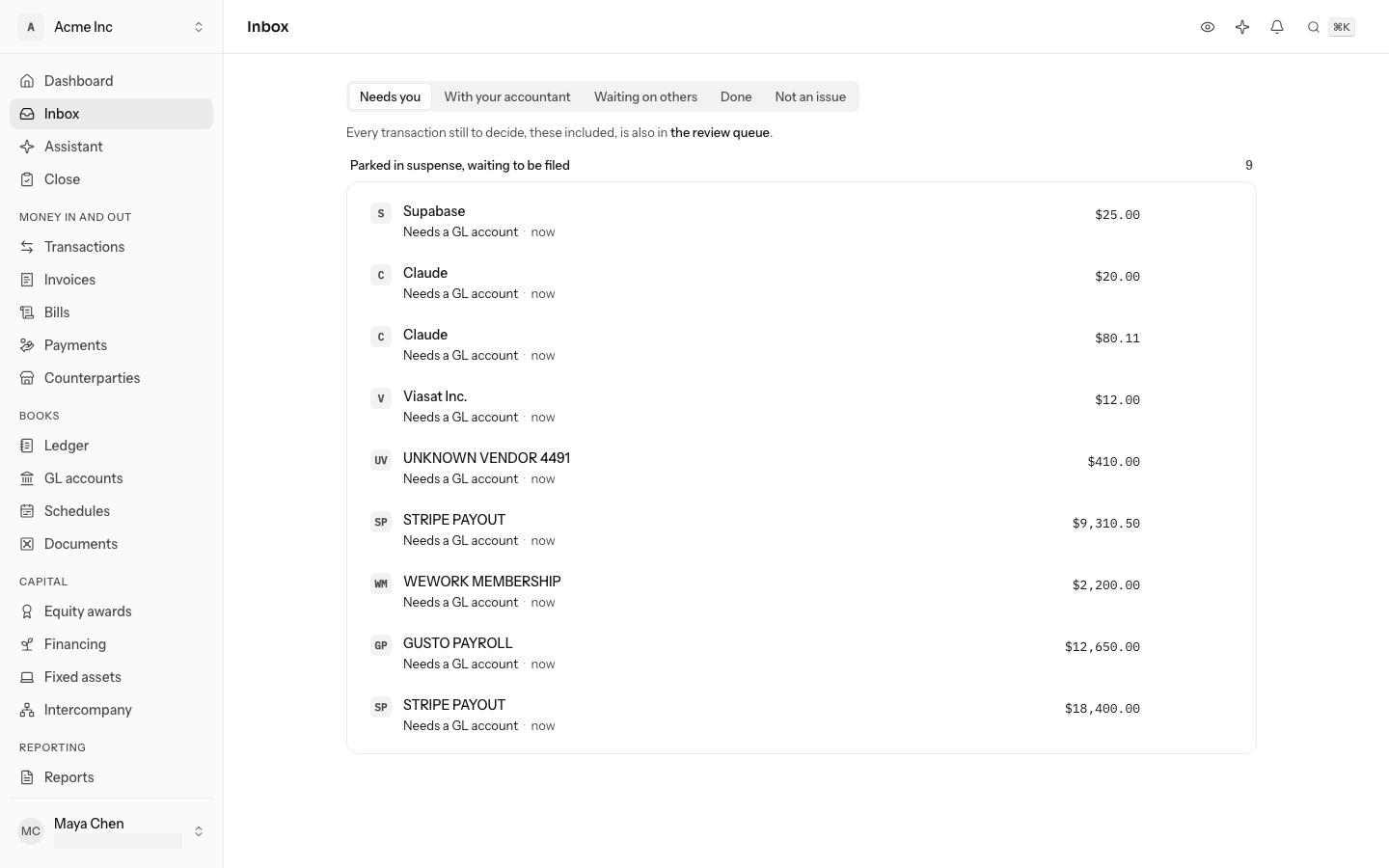1389x868 pixels.
Task: Switch to With your accountant tab
Action: click(507, 96)
